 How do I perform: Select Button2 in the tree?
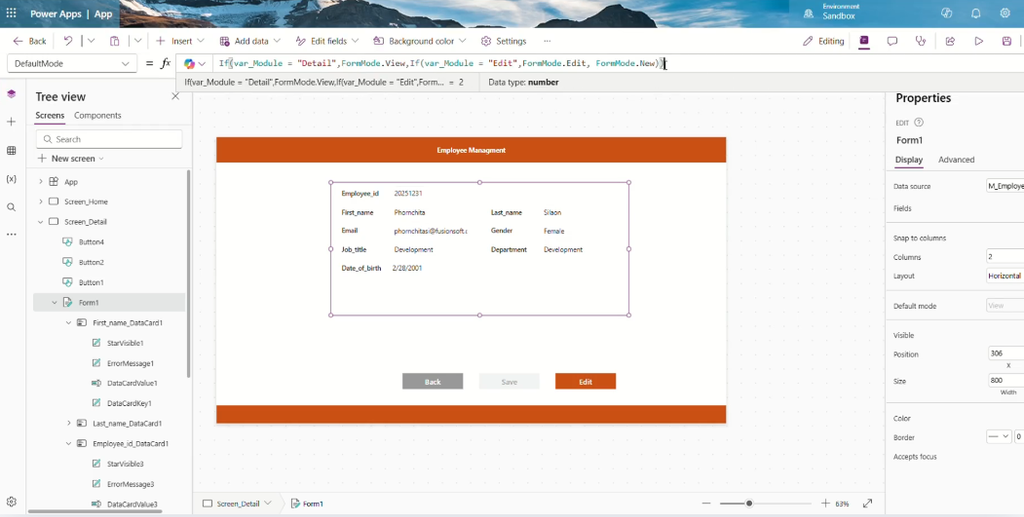91,262
